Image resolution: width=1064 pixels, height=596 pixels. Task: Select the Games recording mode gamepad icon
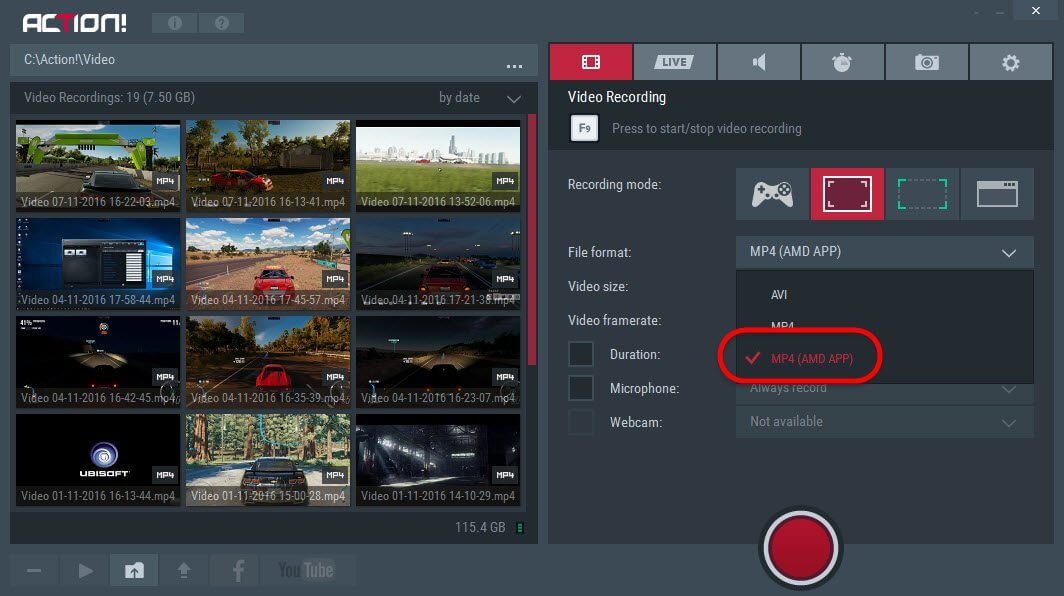(x=771, y=194)
